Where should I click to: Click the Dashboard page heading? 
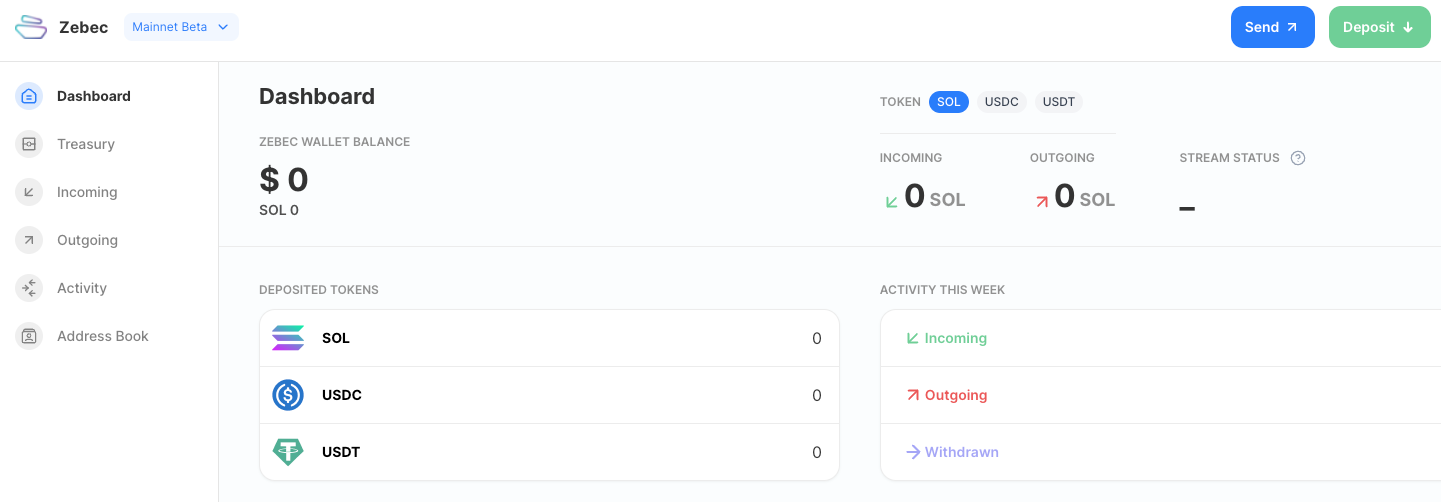coord(317,96)
